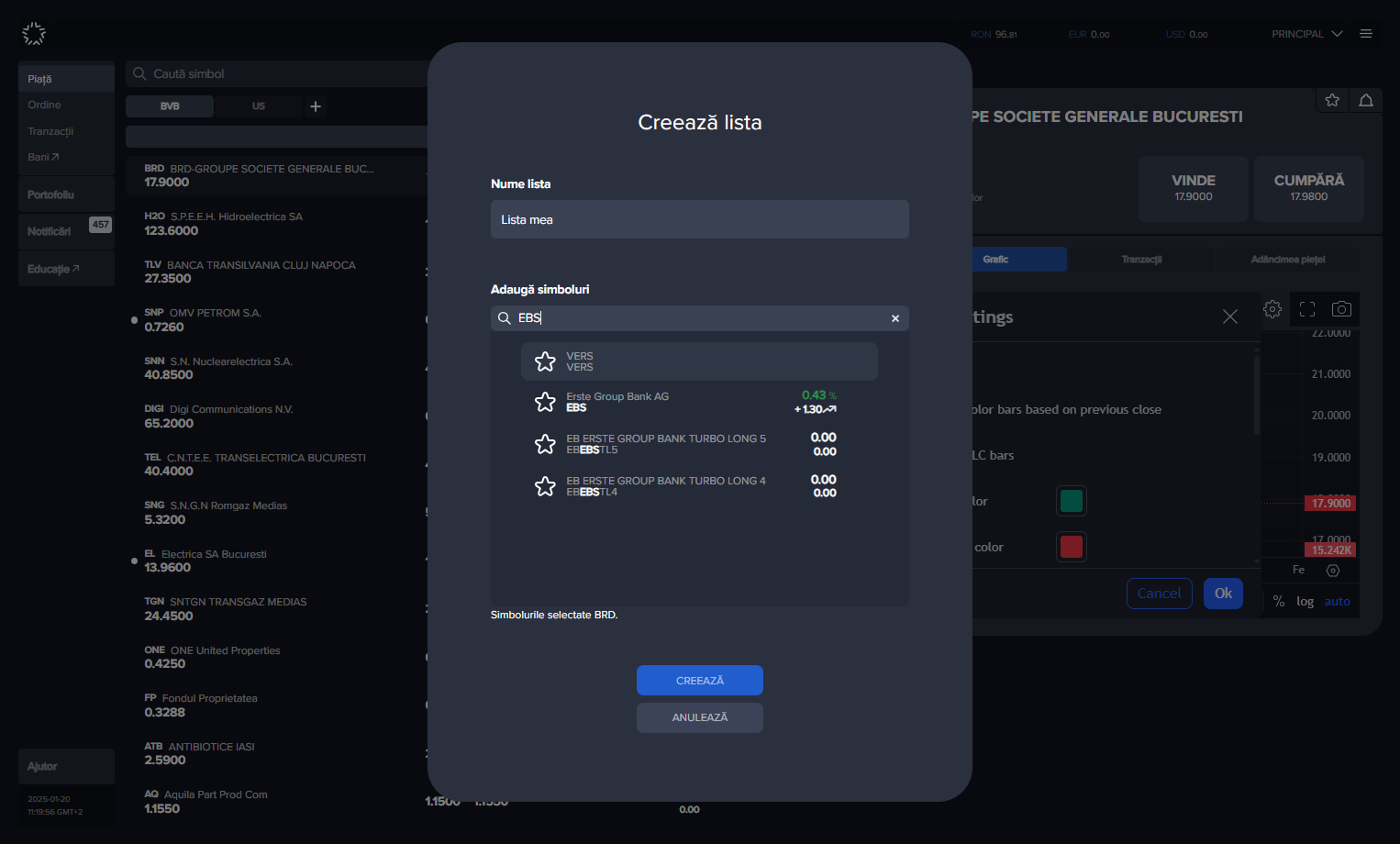
Task: Click the magnifier icon in Adaugă simboluri field
Action: coord(504,318)
